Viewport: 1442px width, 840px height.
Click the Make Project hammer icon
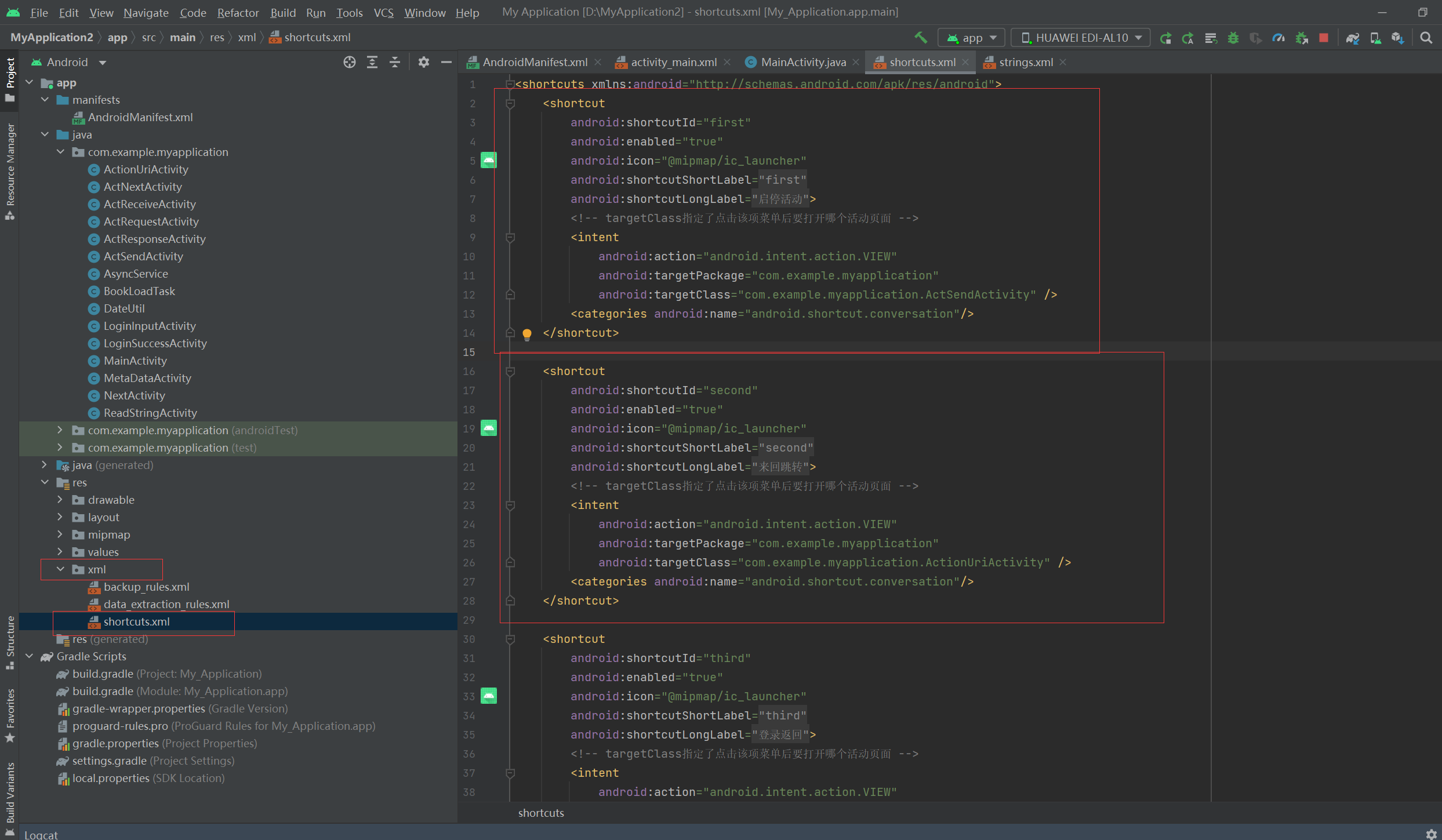coord(920,38)
